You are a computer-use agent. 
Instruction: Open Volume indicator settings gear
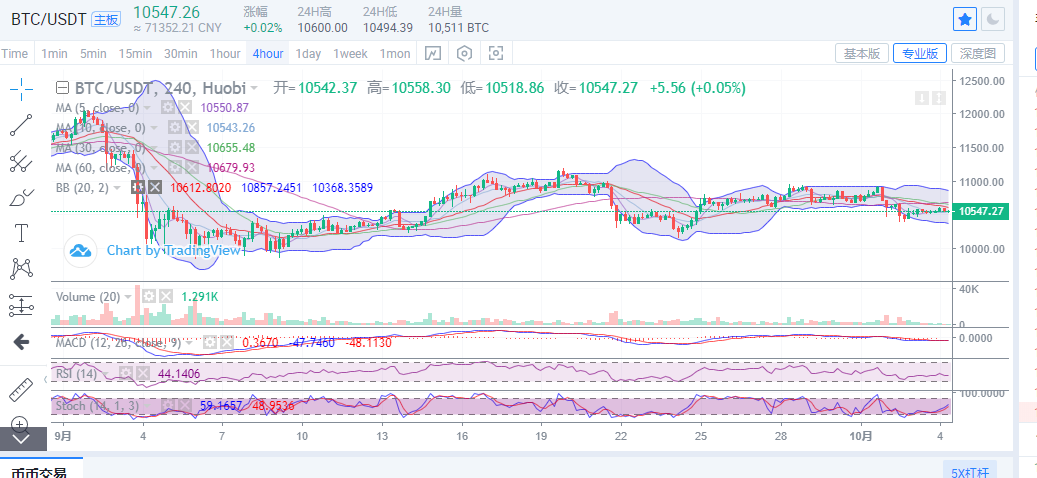point(149,297)
